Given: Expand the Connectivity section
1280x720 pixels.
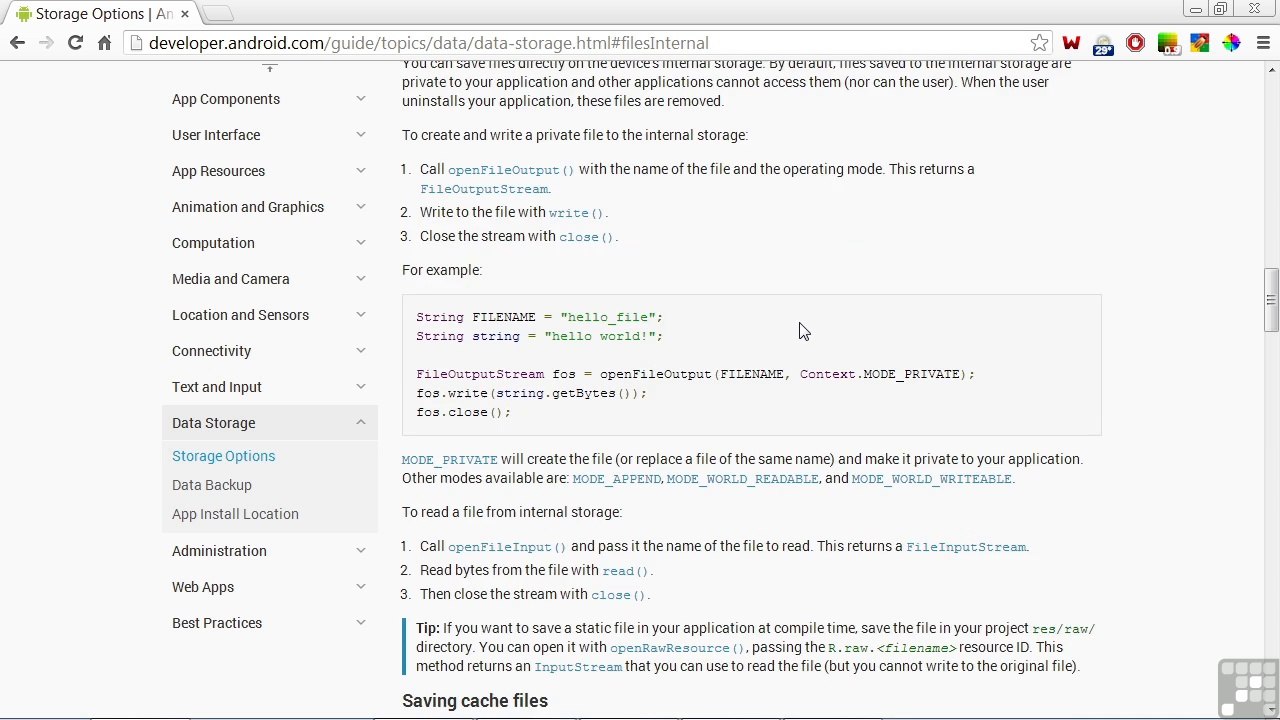Looking at the screenshot, I should coord(361,351).
